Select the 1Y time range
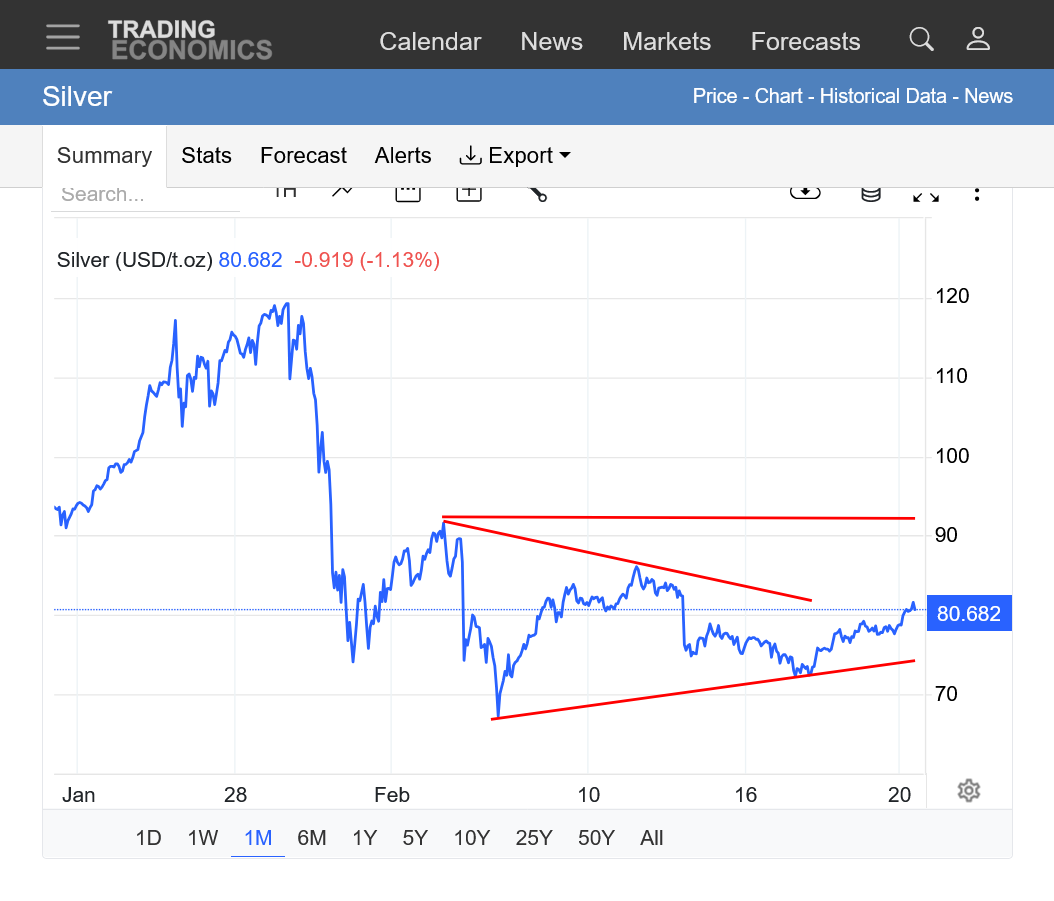Screen dimensions: 1054x901 click(364, 838)
